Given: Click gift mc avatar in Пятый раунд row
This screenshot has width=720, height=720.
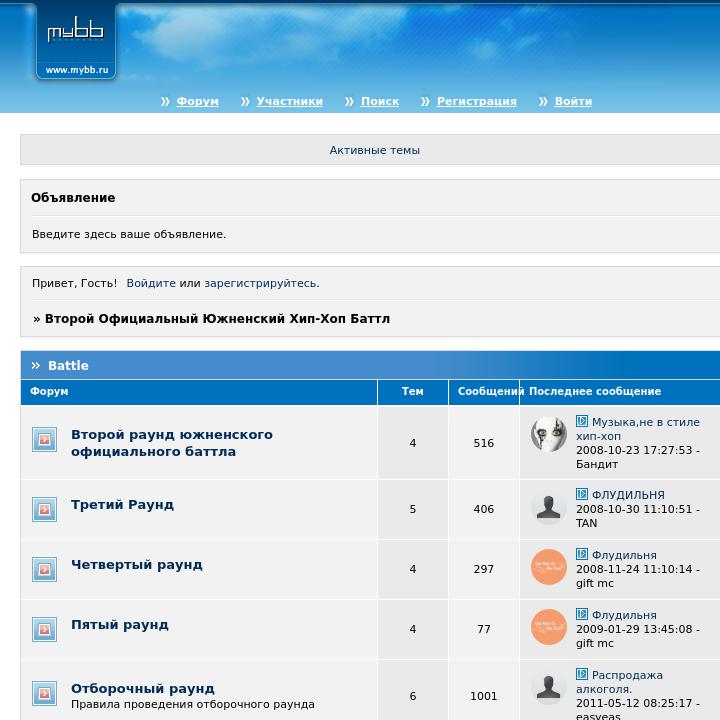Looking at the screenshot, I should point(549,627).
